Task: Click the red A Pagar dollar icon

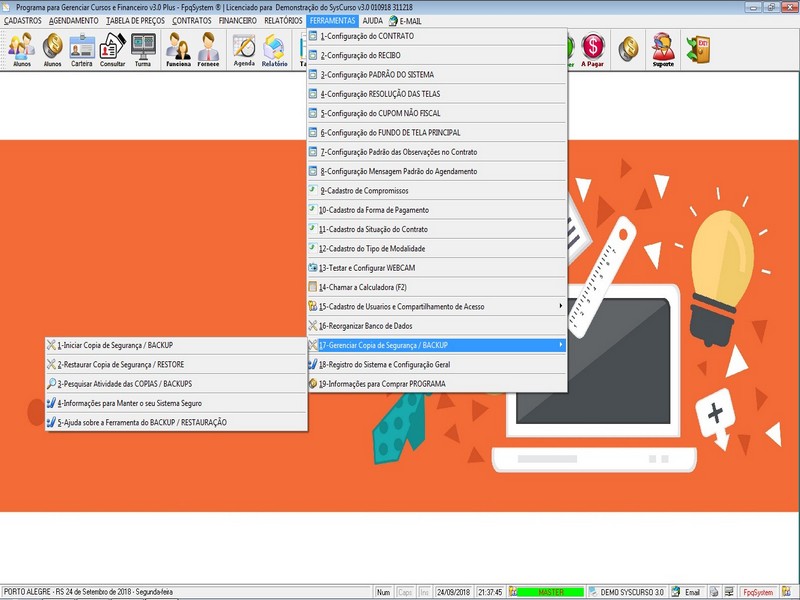Action: tap(592, 49)
